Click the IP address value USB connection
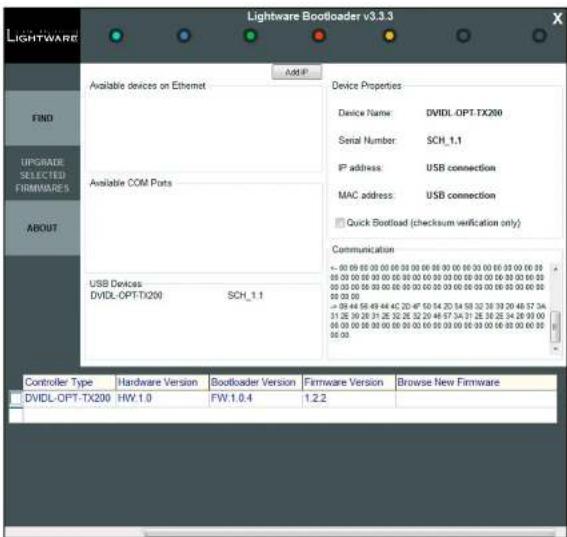 click(x=461, y=168)
